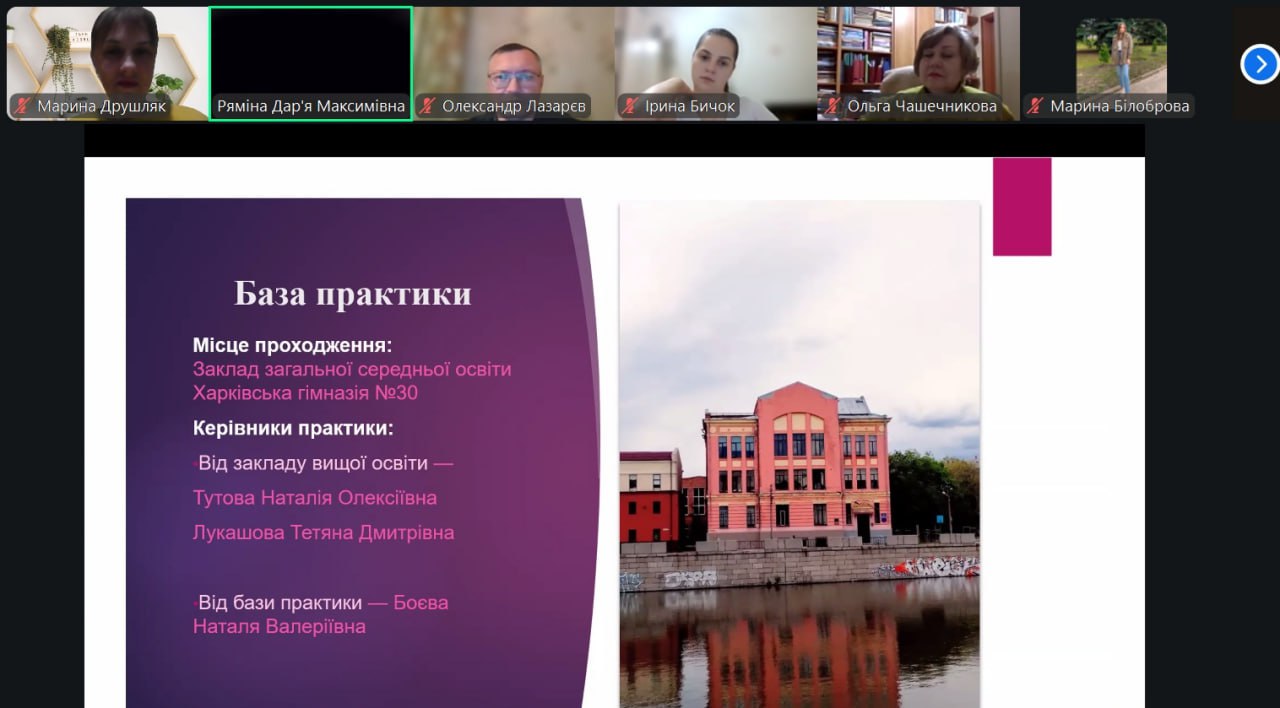This screenshot has height=708, width=1280.
Task: Choose Ольга Чашечникова's video tile
Action: tap(918, 52)
